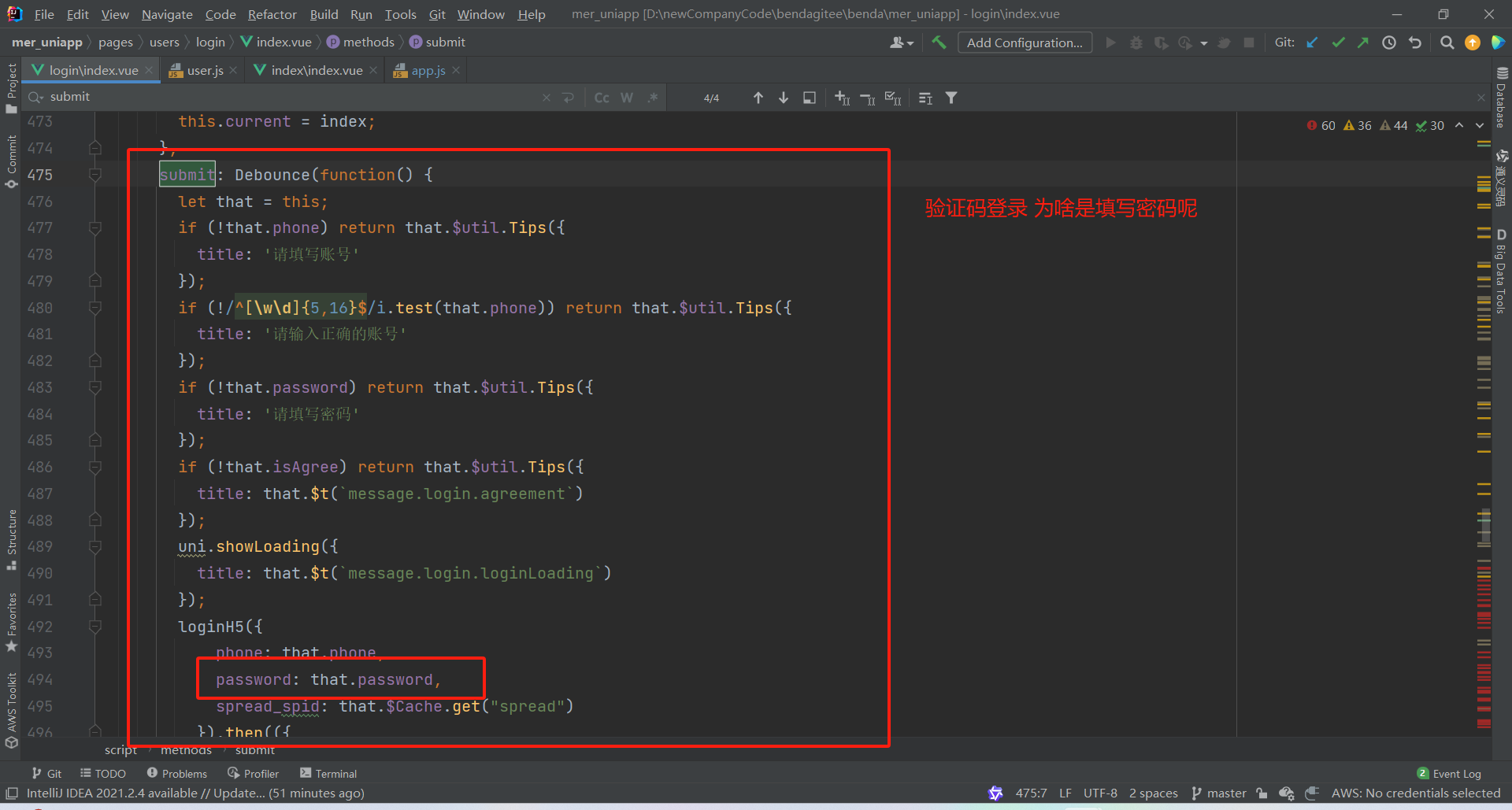Open the Database side panel
Image resolution: width=1512 pixels, height=810 pixels.
pos(1502,96)
